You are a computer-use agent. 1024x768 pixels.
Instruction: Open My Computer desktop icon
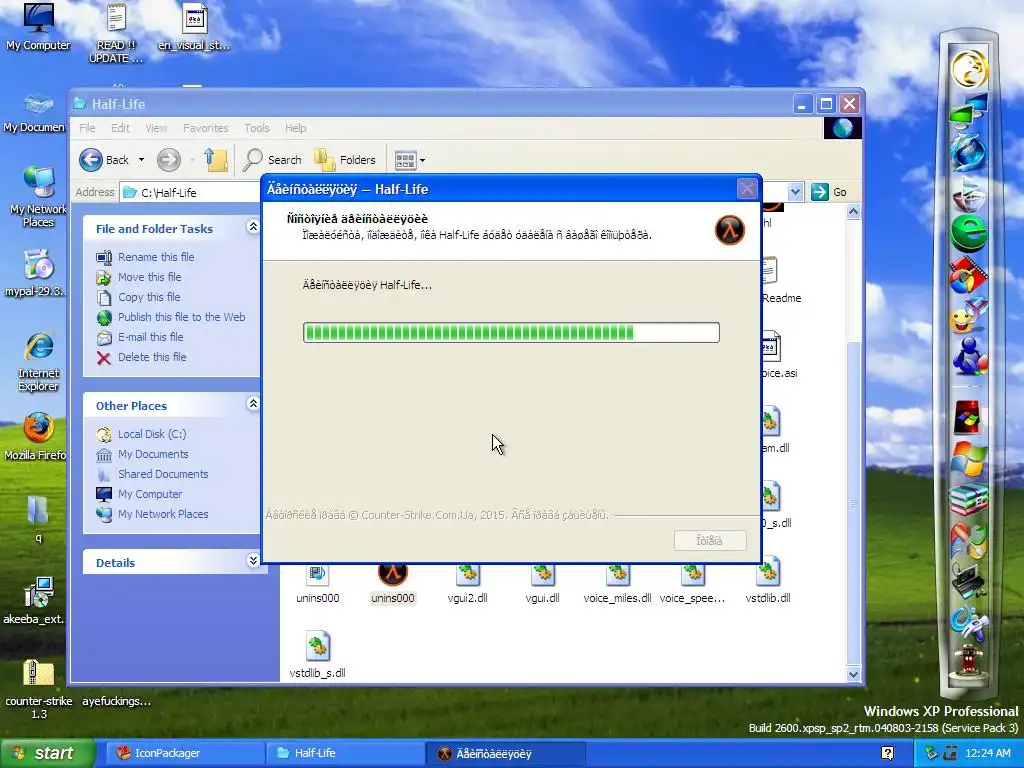[38, 26]
